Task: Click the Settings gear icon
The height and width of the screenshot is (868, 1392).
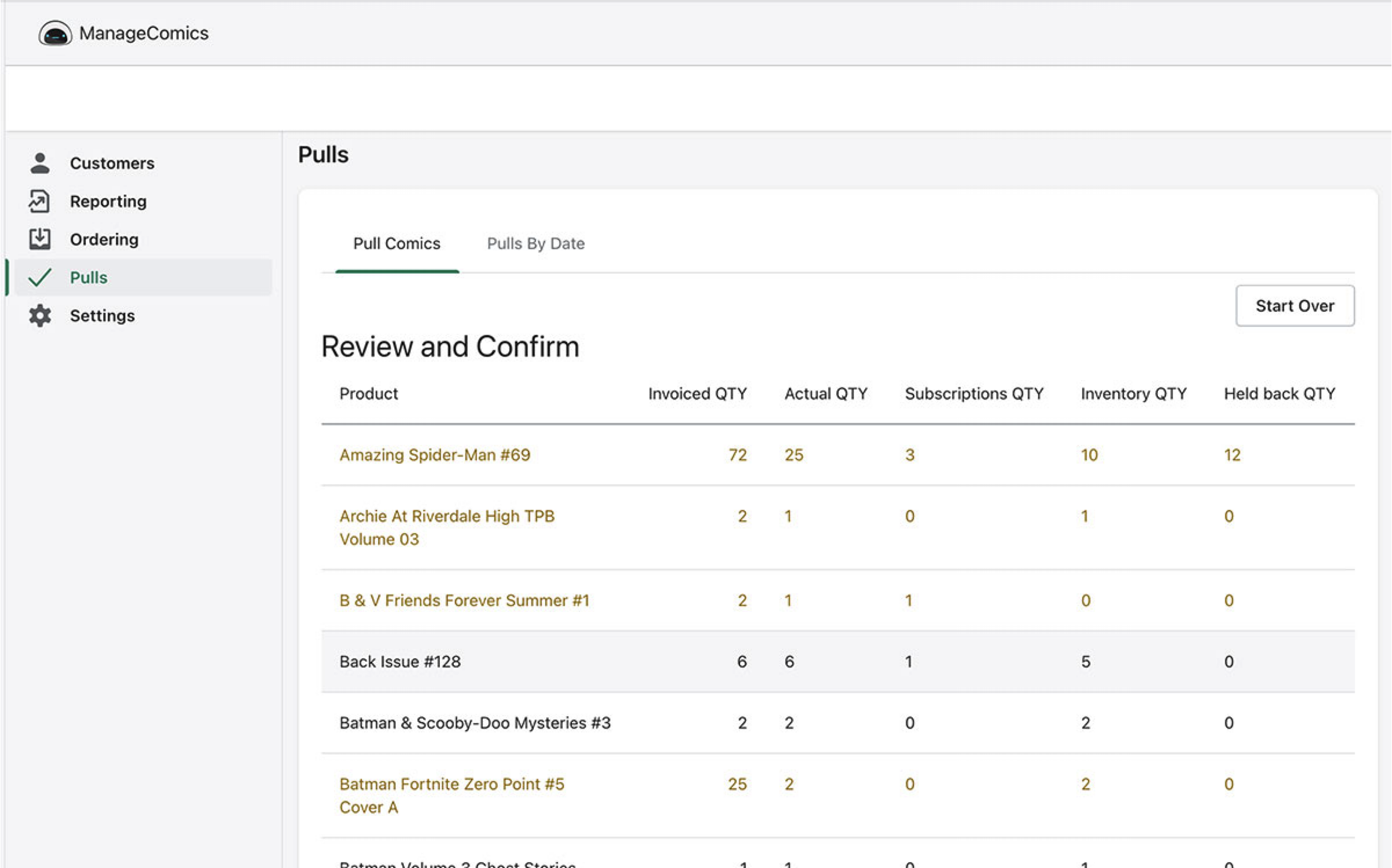Action: 40,316
